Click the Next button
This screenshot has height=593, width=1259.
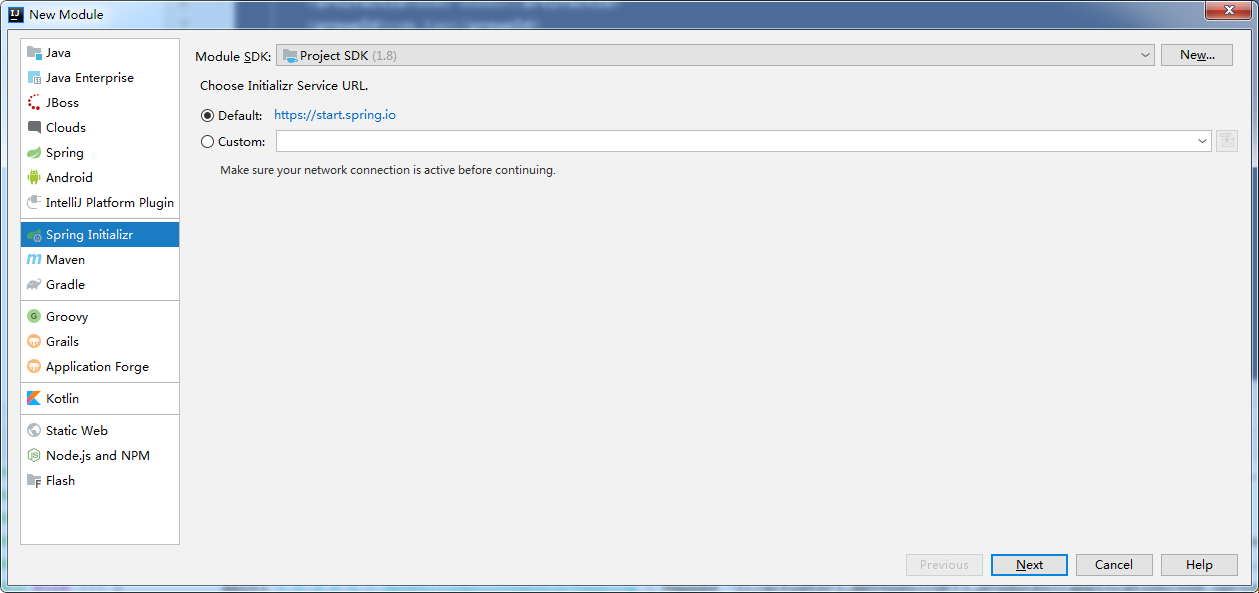(1029, 565)
